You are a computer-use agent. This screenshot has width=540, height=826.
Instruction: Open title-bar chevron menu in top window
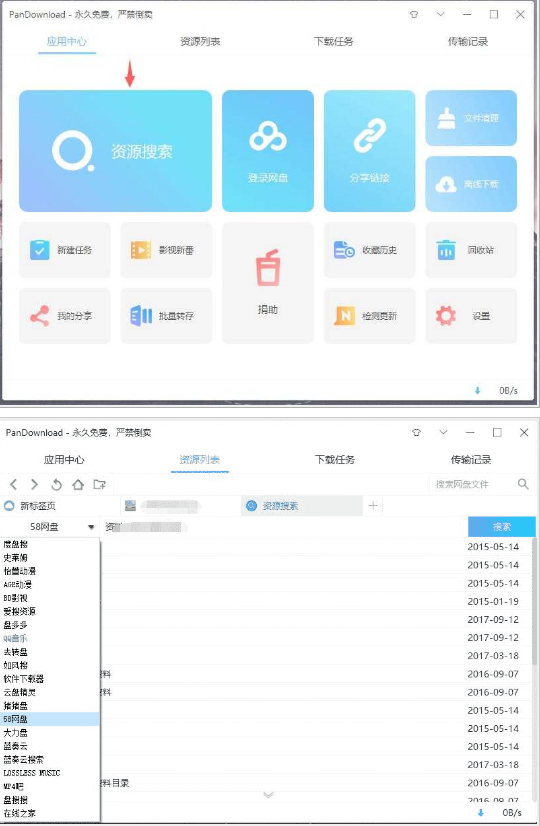click(440, 14)
